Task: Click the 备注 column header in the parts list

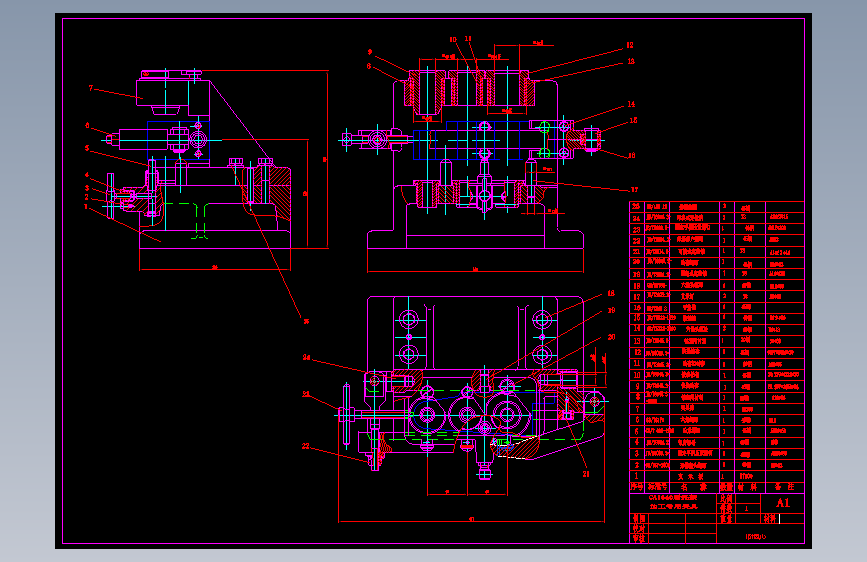Action: (784, 487)
